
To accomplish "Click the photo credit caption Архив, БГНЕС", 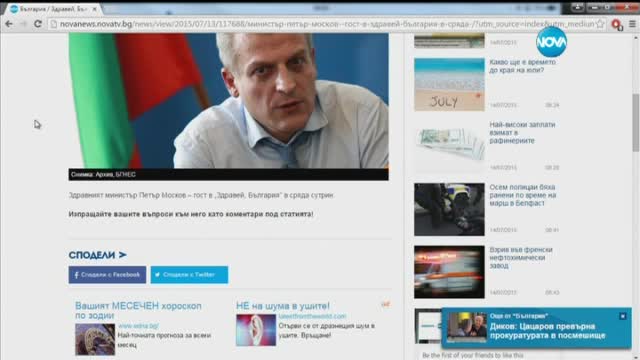I will point(103,174).
